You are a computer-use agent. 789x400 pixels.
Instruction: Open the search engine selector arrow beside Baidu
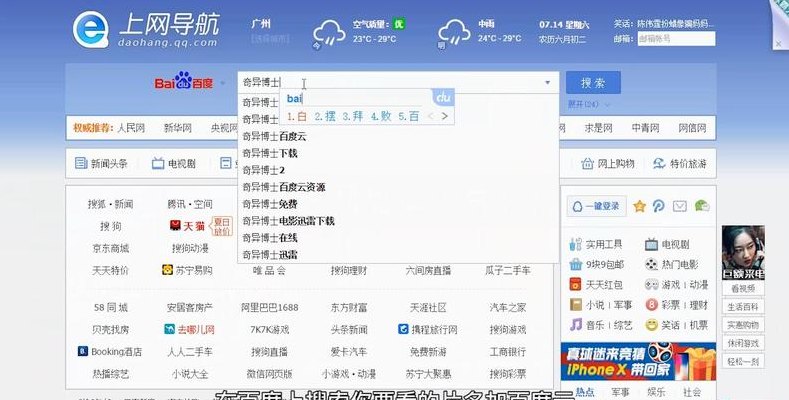tap(222, 83)
